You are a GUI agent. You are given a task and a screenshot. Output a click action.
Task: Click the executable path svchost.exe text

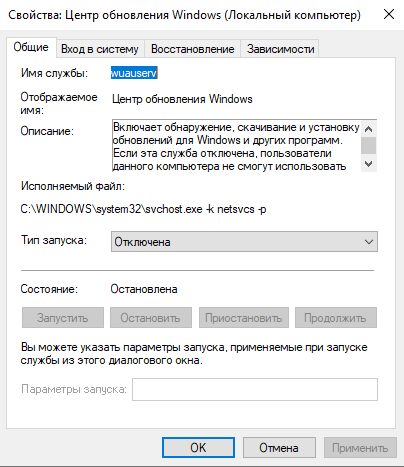click(143, 209)
